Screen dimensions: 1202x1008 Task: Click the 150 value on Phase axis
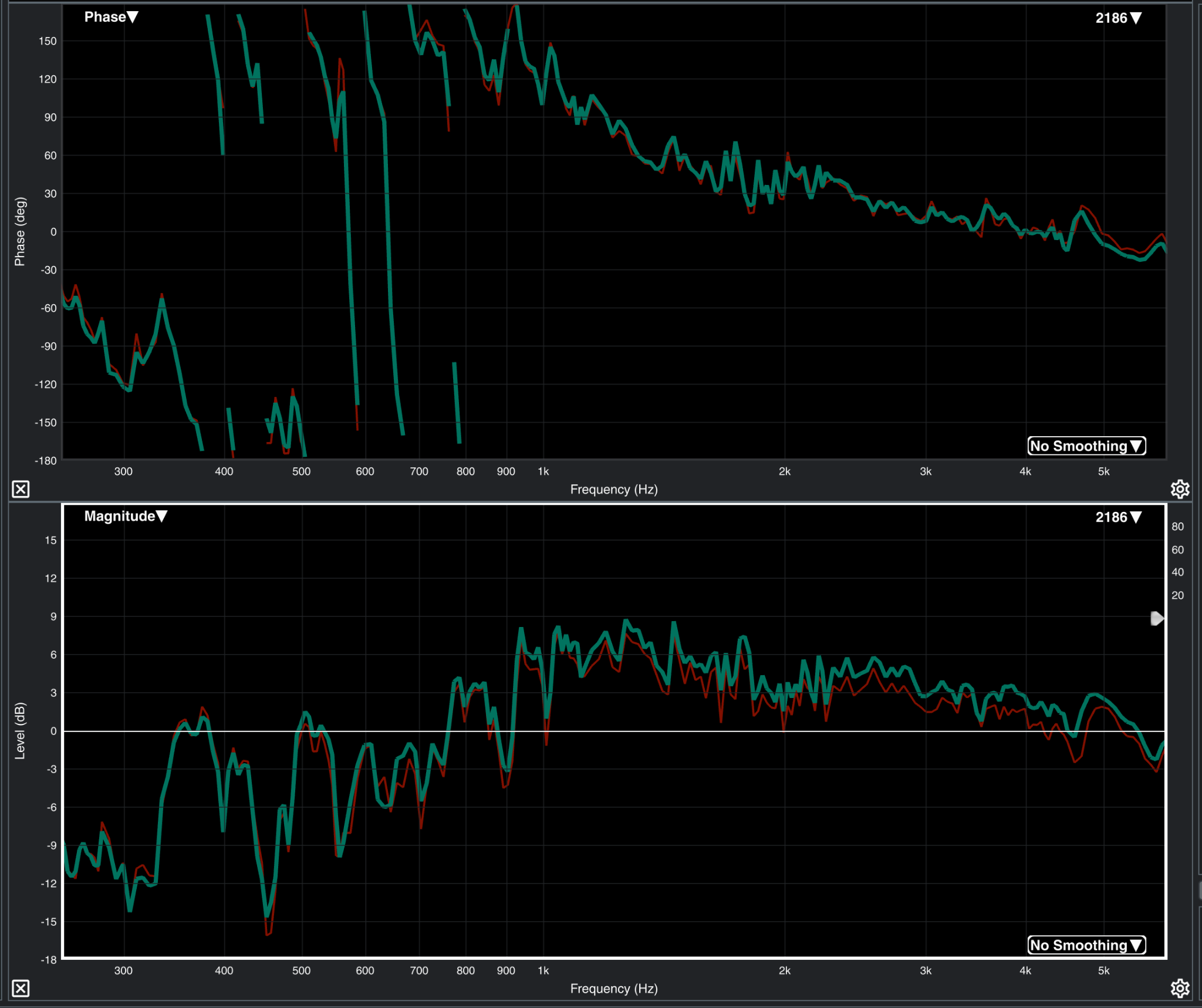click(x=48, y=41)
